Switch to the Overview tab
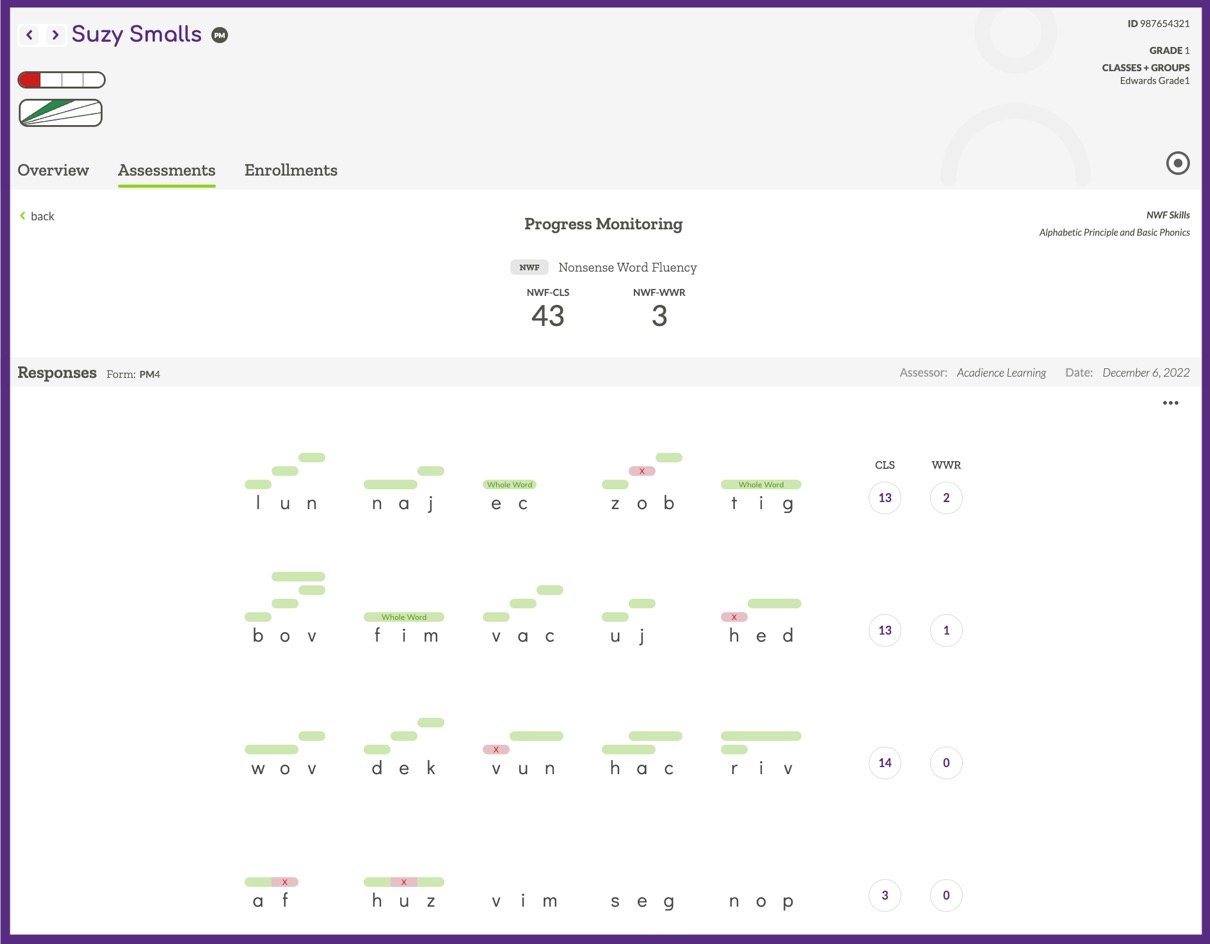The width and height of the screenshot is (1210, 944). point(52,170)
